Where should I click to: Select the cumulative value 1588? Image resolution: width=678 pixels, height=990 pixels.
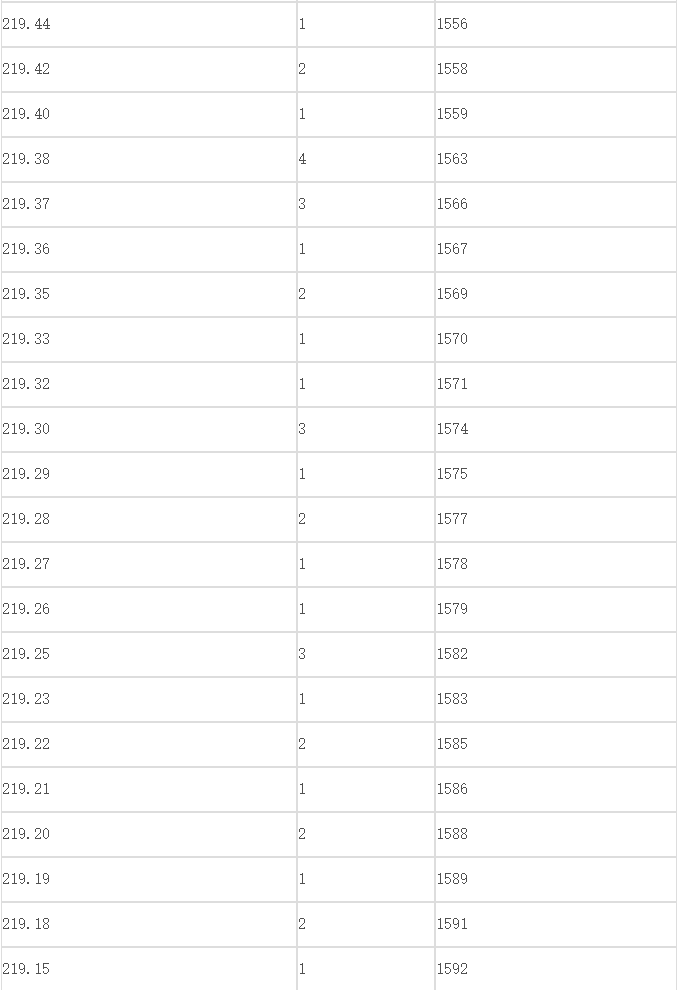[556, 834]
